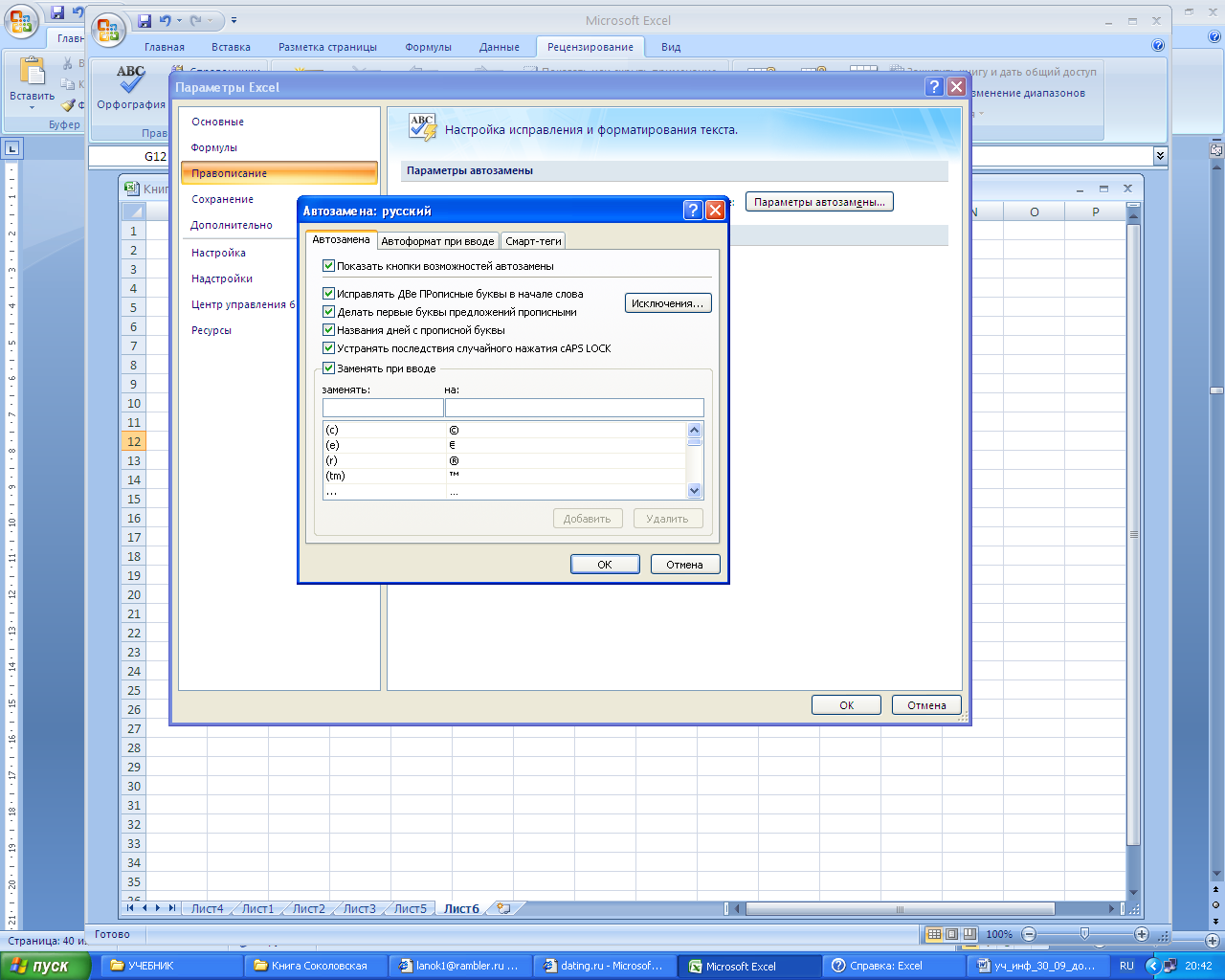Toggle Исправлять ДВе ПРописные буквы checkbox

[x=328, y=294]
